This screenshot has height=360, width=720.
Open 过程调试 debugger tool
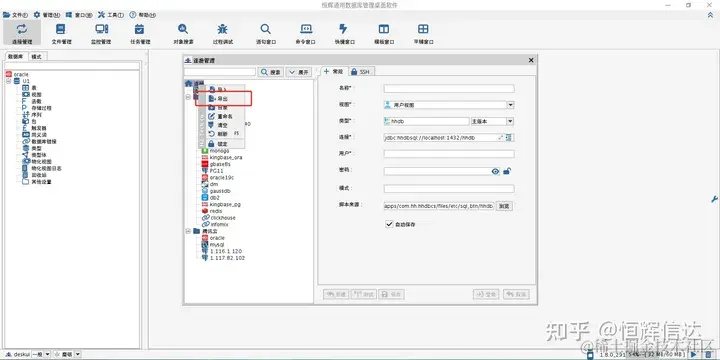[x=222, y=33]
